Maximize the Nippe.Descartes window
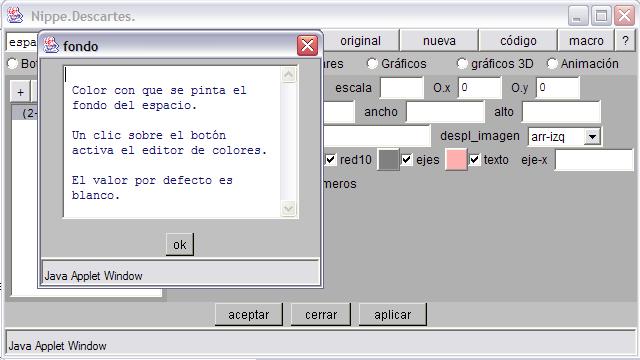The width and height of the screenshot is (640, 360). click(601, 16)
